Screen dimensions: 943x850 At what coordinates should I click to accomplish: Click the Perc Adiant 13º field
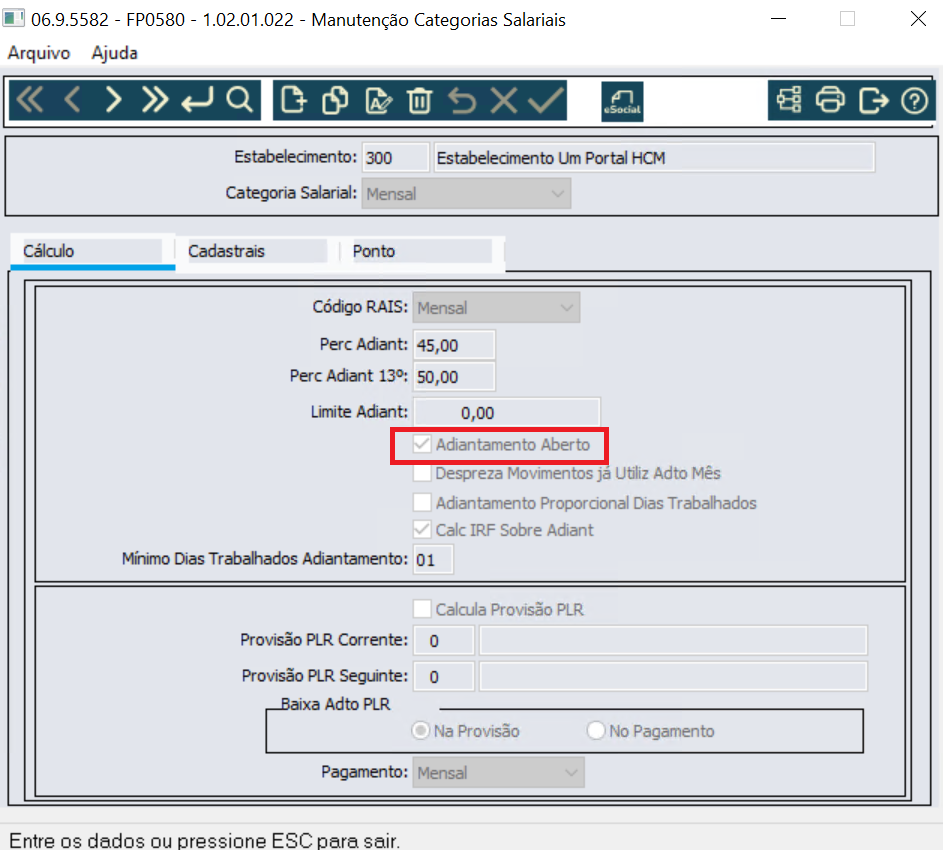454,377
